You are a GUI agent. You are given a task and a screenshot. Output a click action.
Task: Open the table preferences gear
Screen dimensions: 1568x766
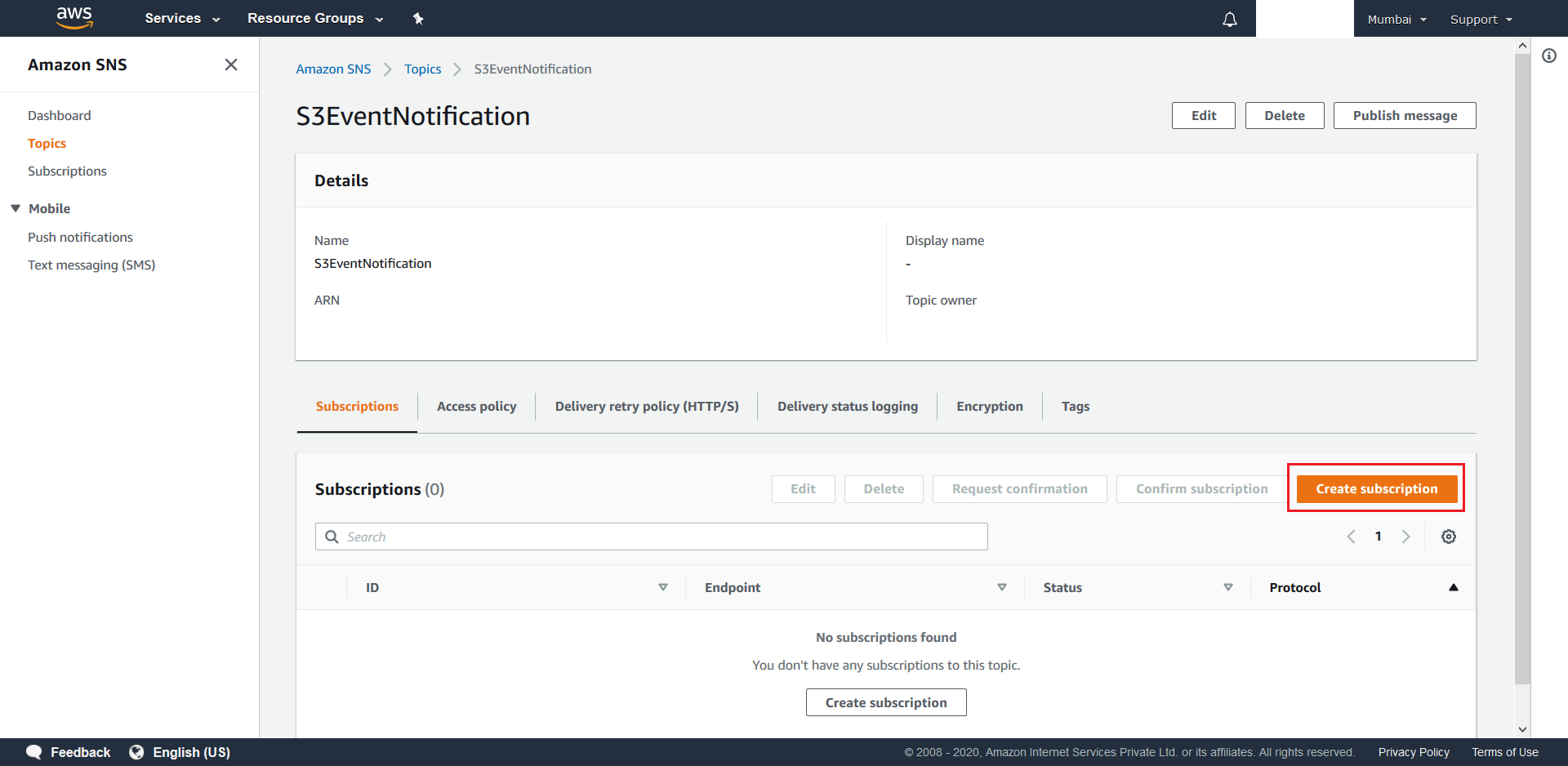pos(1449,537)
